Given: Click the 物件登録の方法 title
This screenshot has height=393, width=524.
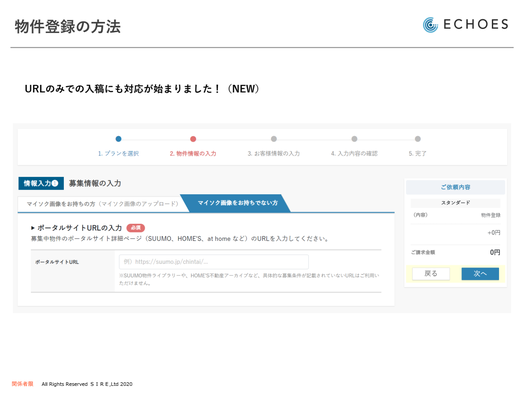Looking at the screenshot, I should (x=68, y=27).
